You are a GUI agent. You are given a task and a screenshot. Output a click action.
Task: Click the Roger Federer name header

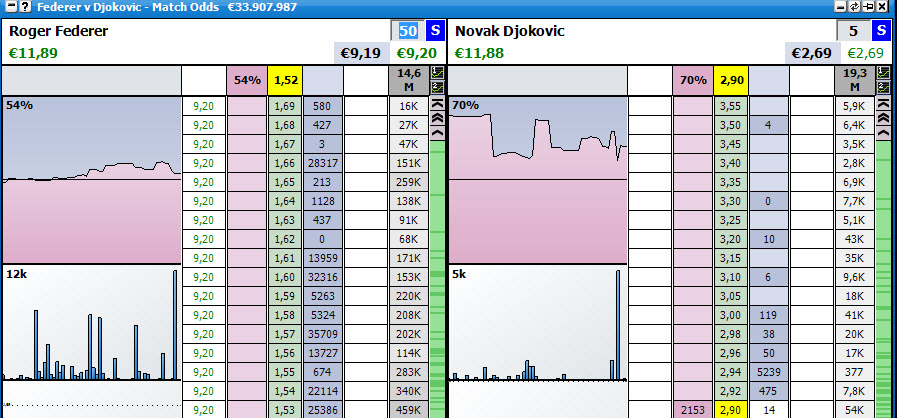[x=58, y=31]
